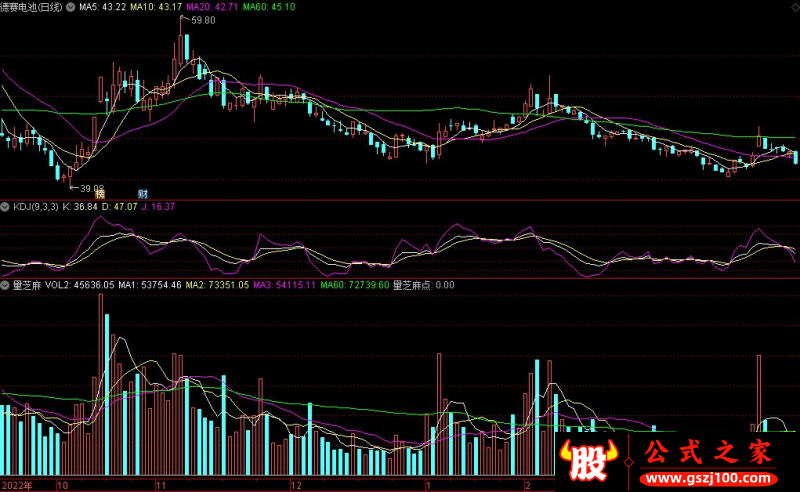Select the 量芝麻 indicator name
The width and height of the screenshot is (800, 492).
[x=27, y=285]
